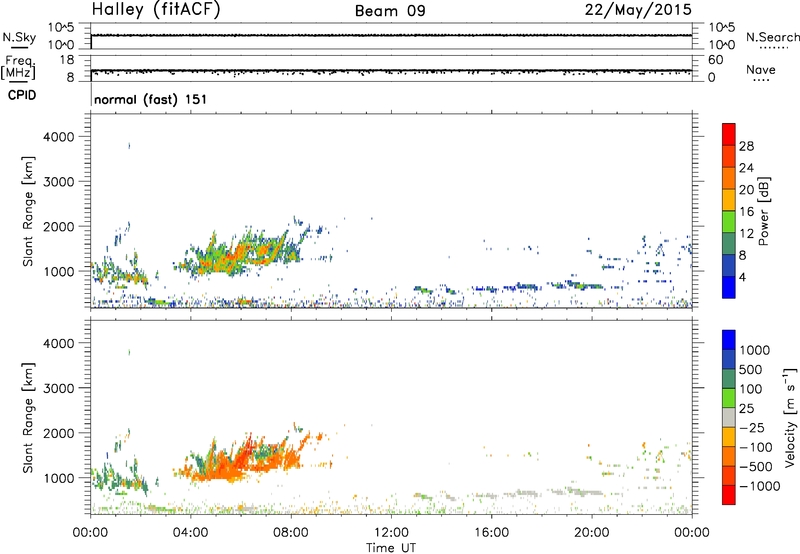The image size is (800, 554).
Task: Pick the yellow Power segment between 16 and 20
Action: (729, 200)
